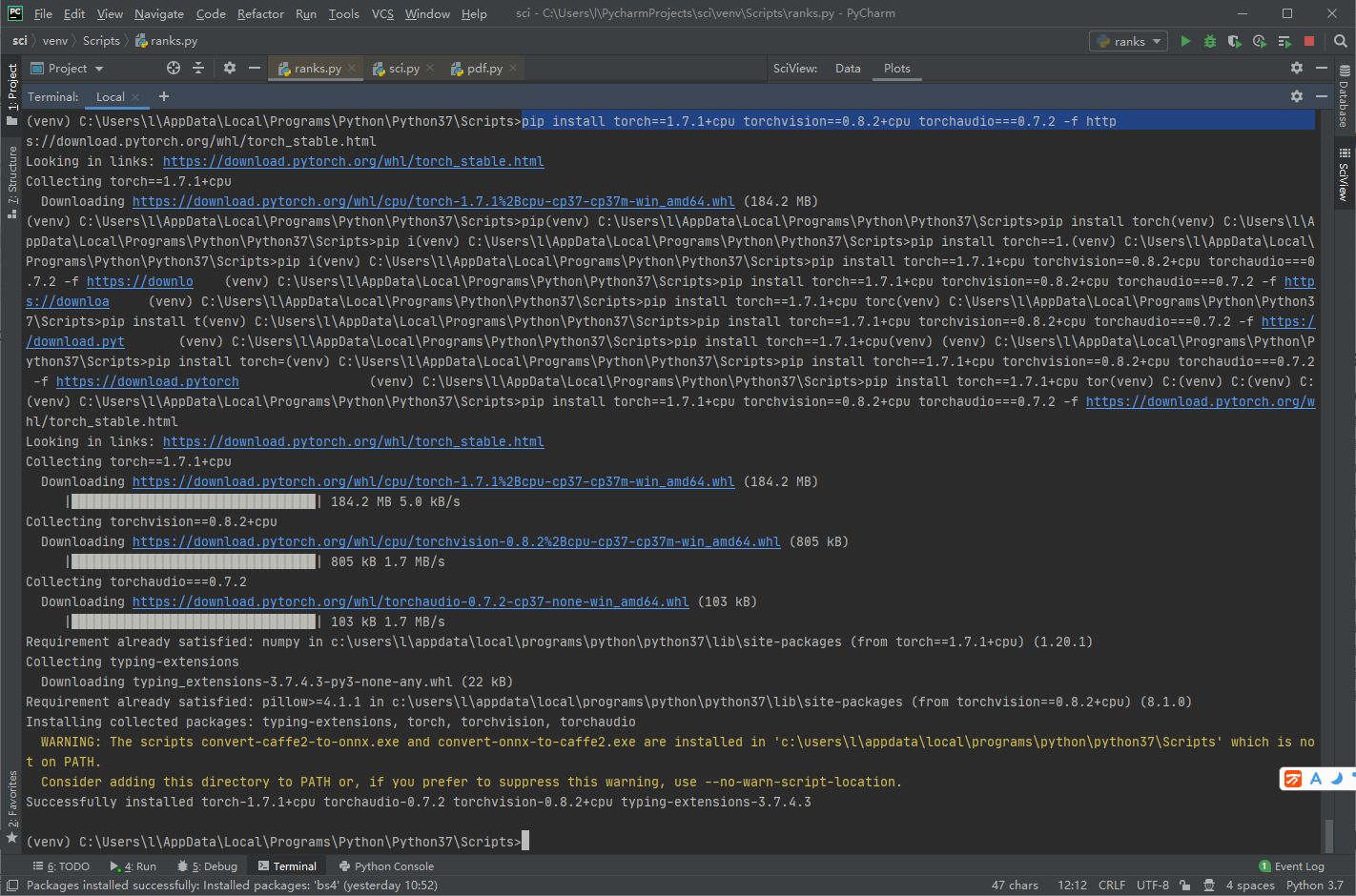Open Terminal panel settings gear
1356x896 pixels.
(1297, 96)
